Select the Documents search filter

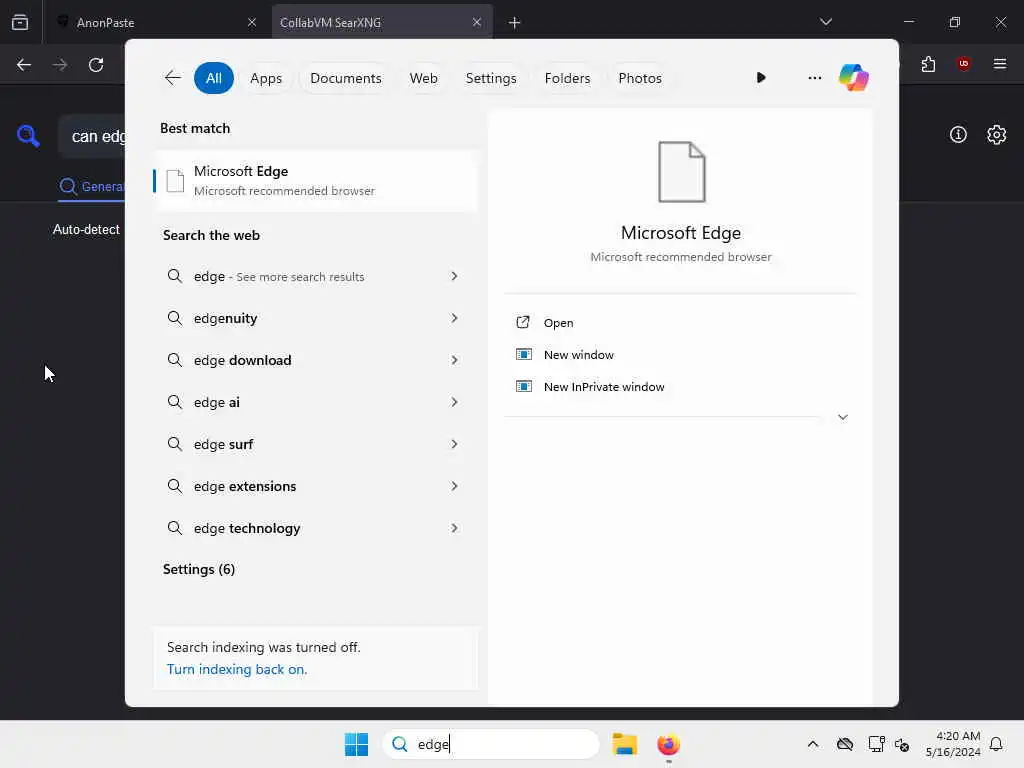(345, 78)
